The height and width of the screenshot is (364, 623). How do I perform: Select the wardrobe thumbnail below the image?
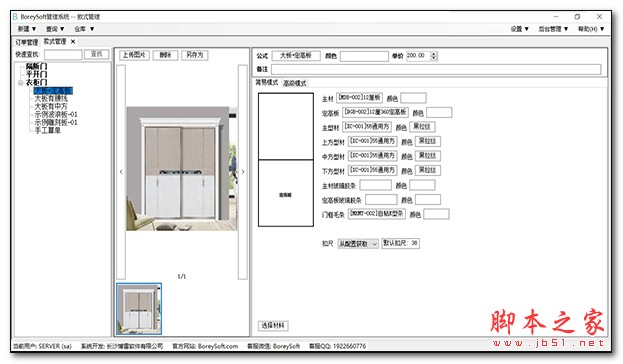click(x=139, y=309)
